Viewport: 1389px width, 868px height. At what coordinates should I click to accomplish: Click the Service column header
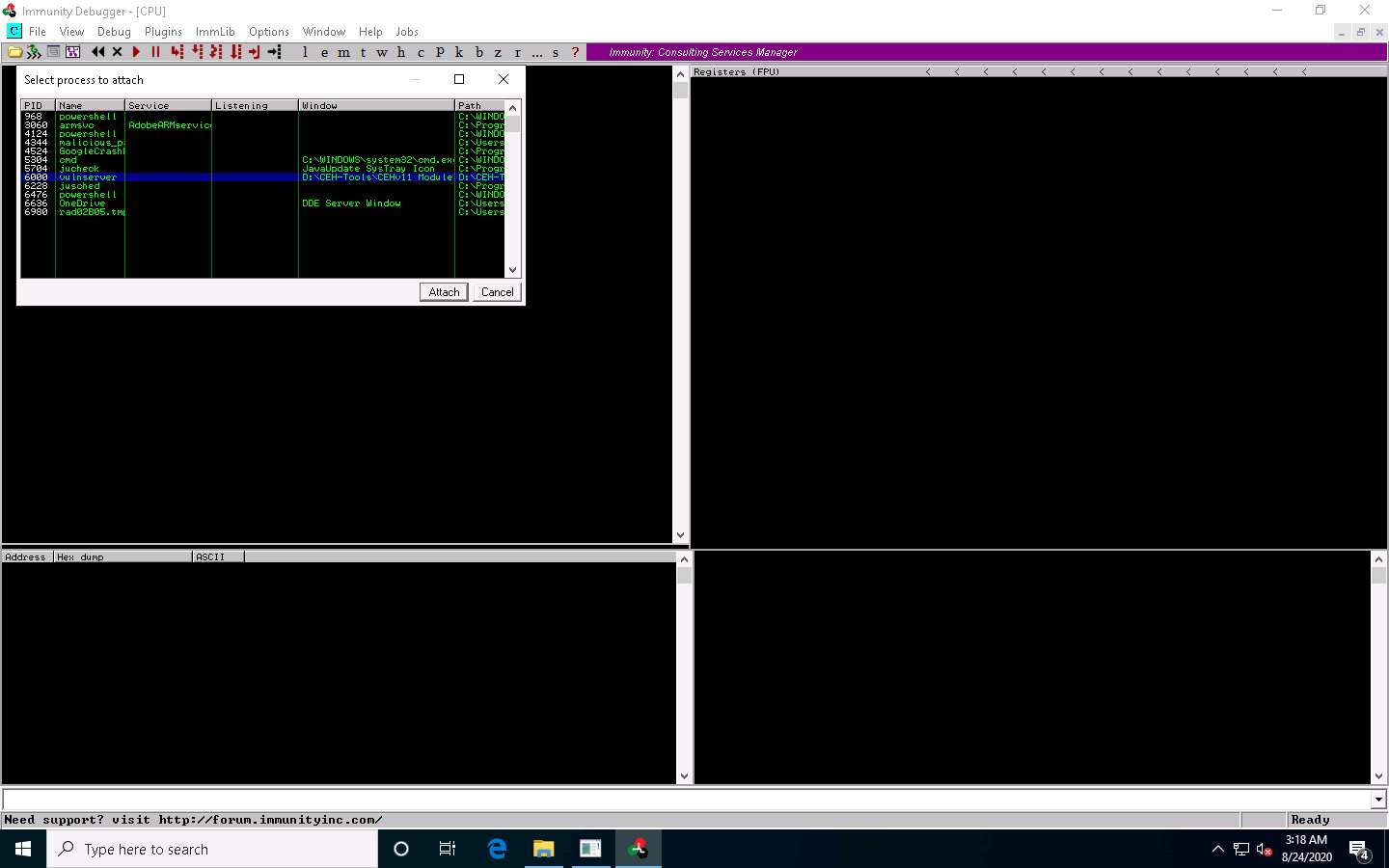168,105
